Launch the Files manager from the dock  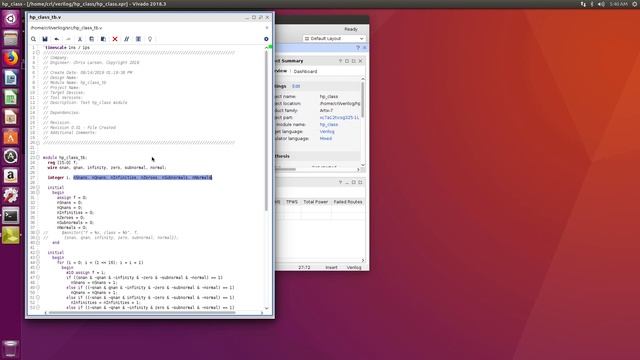11,38
